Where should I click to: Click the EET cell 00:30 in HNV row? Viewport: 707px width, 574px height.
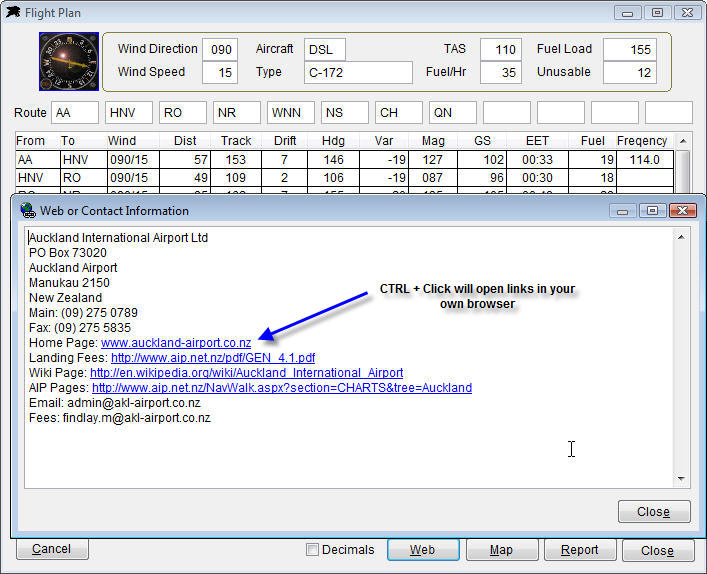(x=537, y=178)
